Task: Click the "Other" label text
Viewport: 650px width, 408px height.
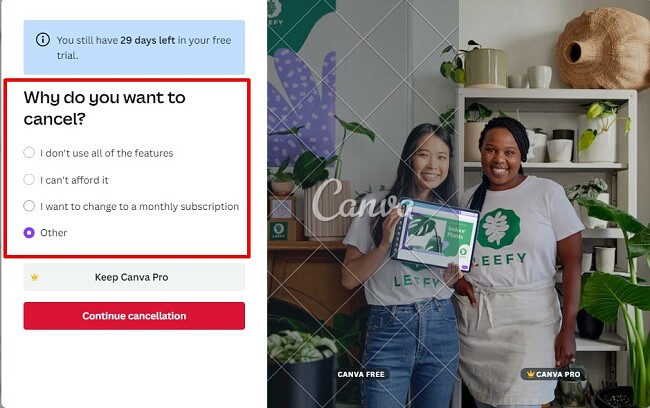Action: (53, 233)
